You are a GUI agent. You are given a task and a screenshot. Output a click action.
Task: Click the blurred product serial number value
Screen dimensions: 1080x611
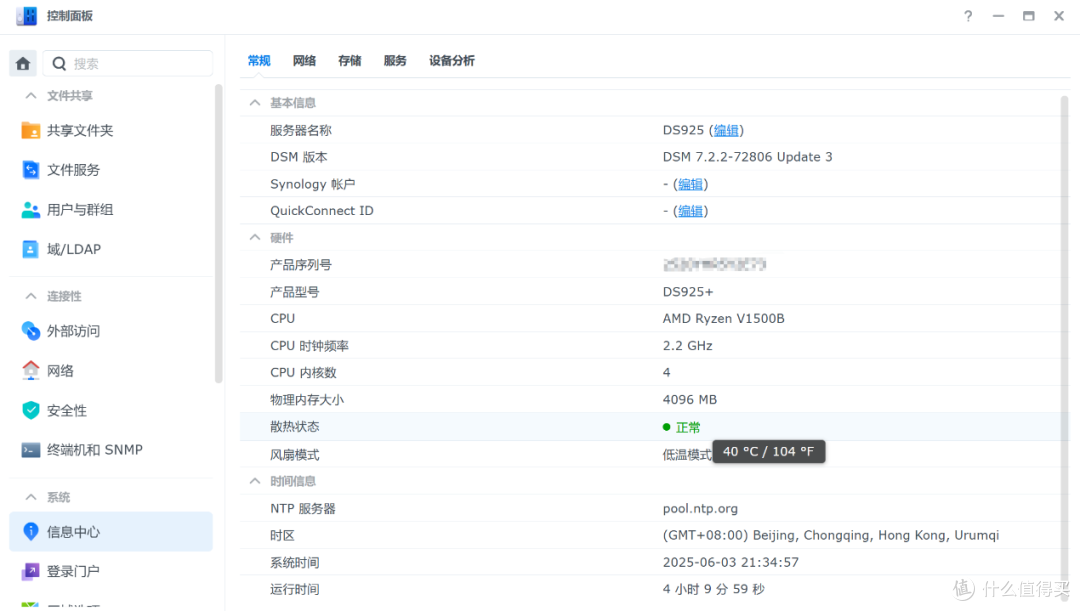coord(714,265)
